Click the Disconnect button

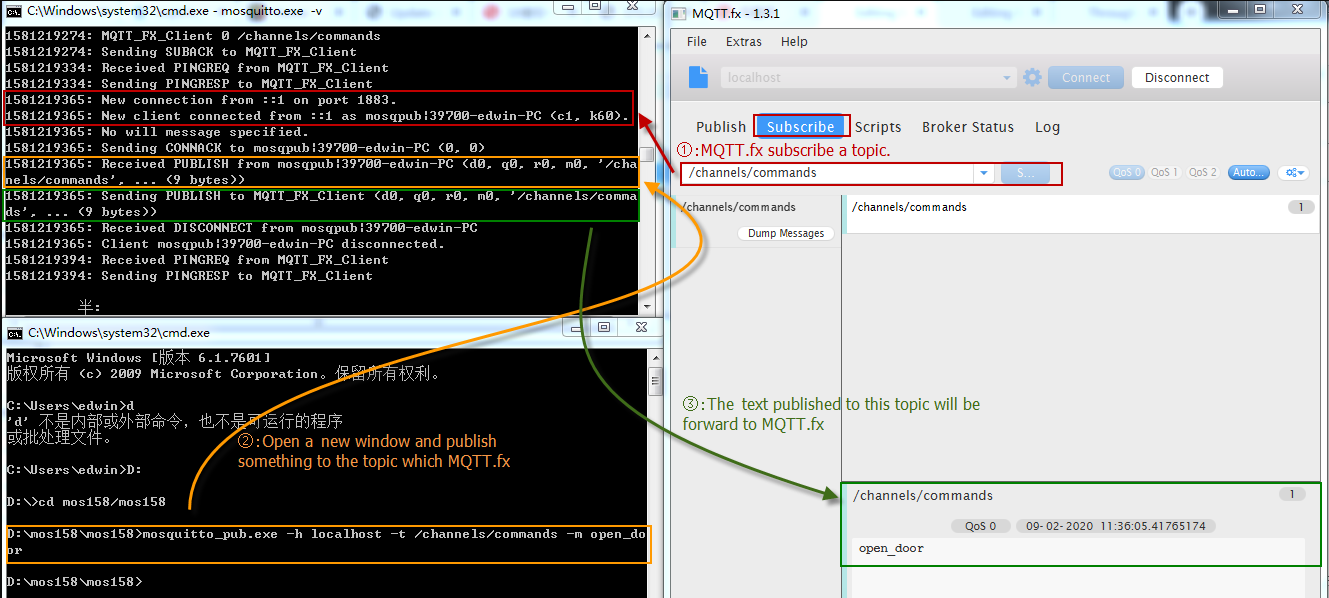[x=1177, y=78]
